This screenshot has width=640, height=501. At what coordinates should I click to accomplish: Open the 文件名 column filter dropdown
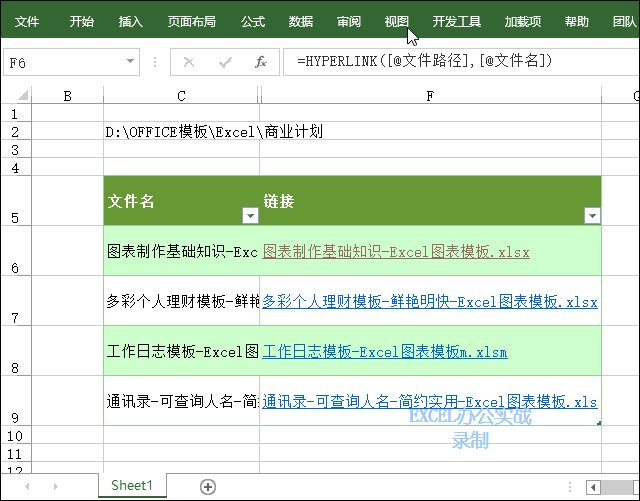(250, 216)
